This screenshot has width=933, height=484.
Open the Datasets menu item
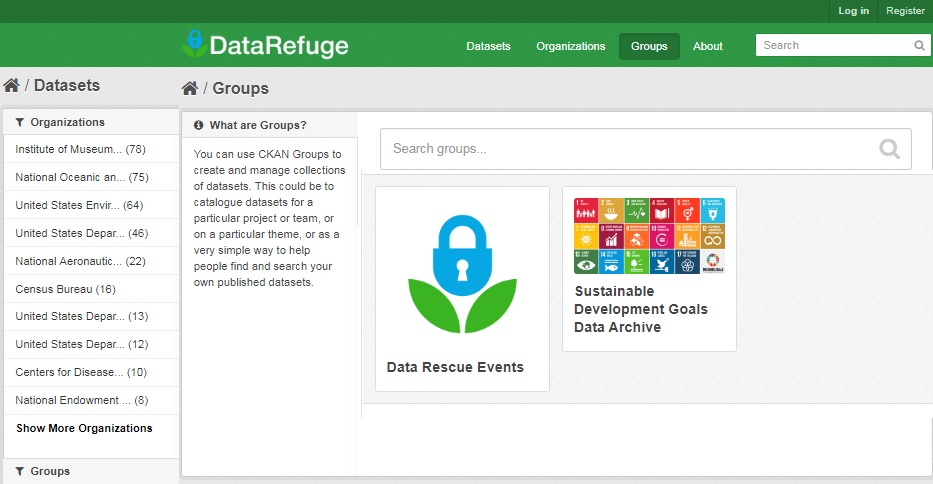click(488, 46)
